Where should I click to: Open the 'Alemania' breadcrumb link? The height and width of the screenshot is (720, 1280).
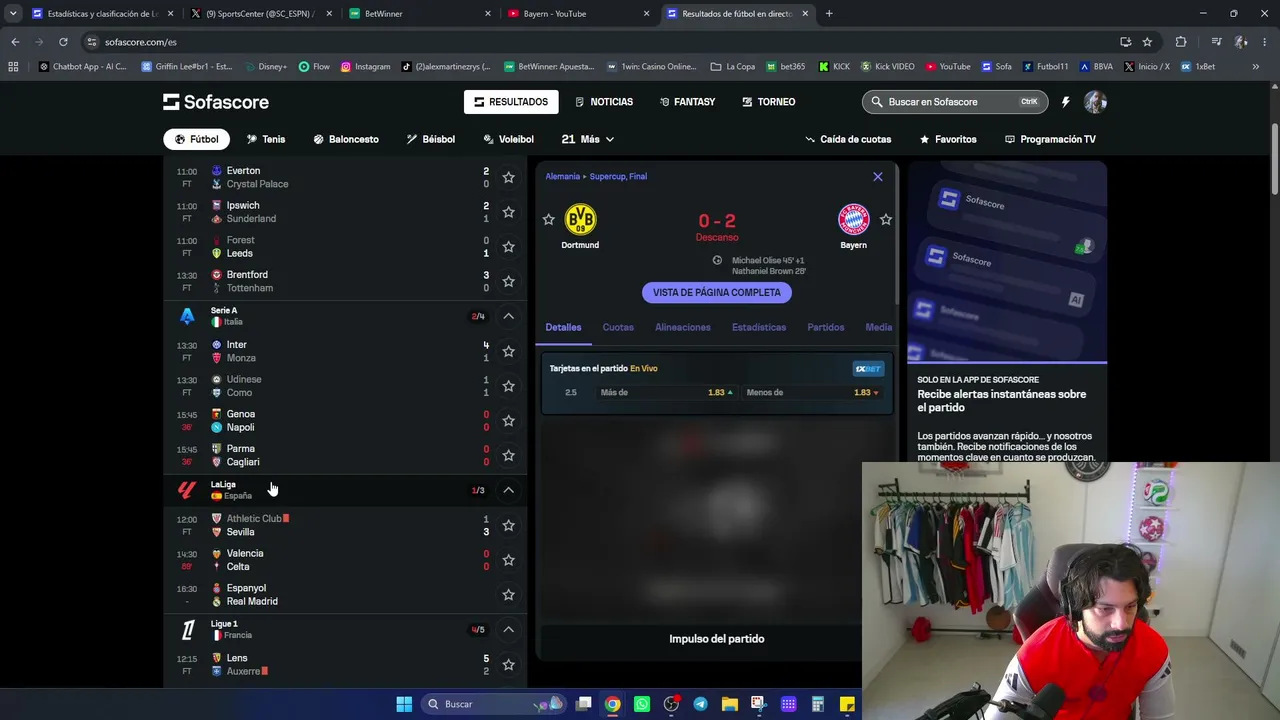pos(562,176)
